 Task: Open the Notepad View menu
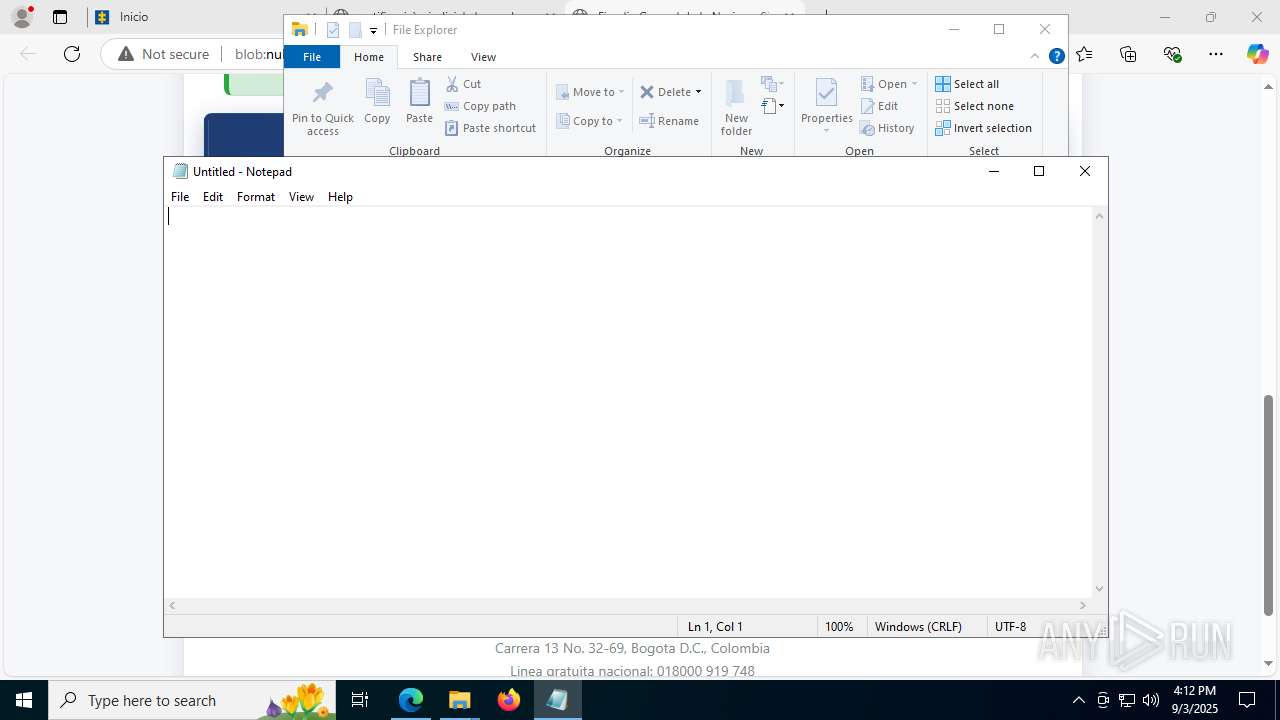[x=301, y=197]
